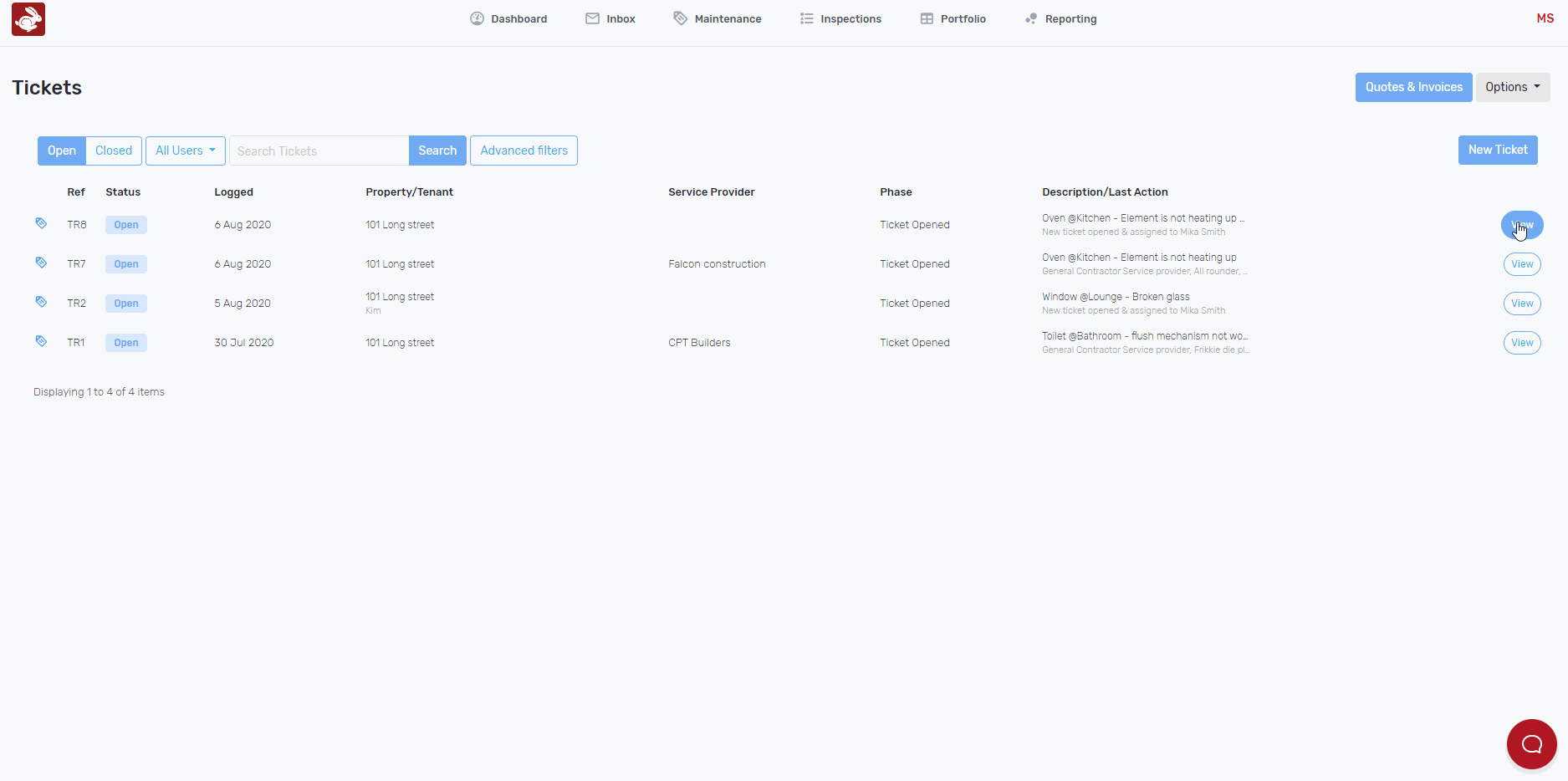Click the tenant name Kim
The height and width of the screenshot is (781, 1568).
pos(373,310)
